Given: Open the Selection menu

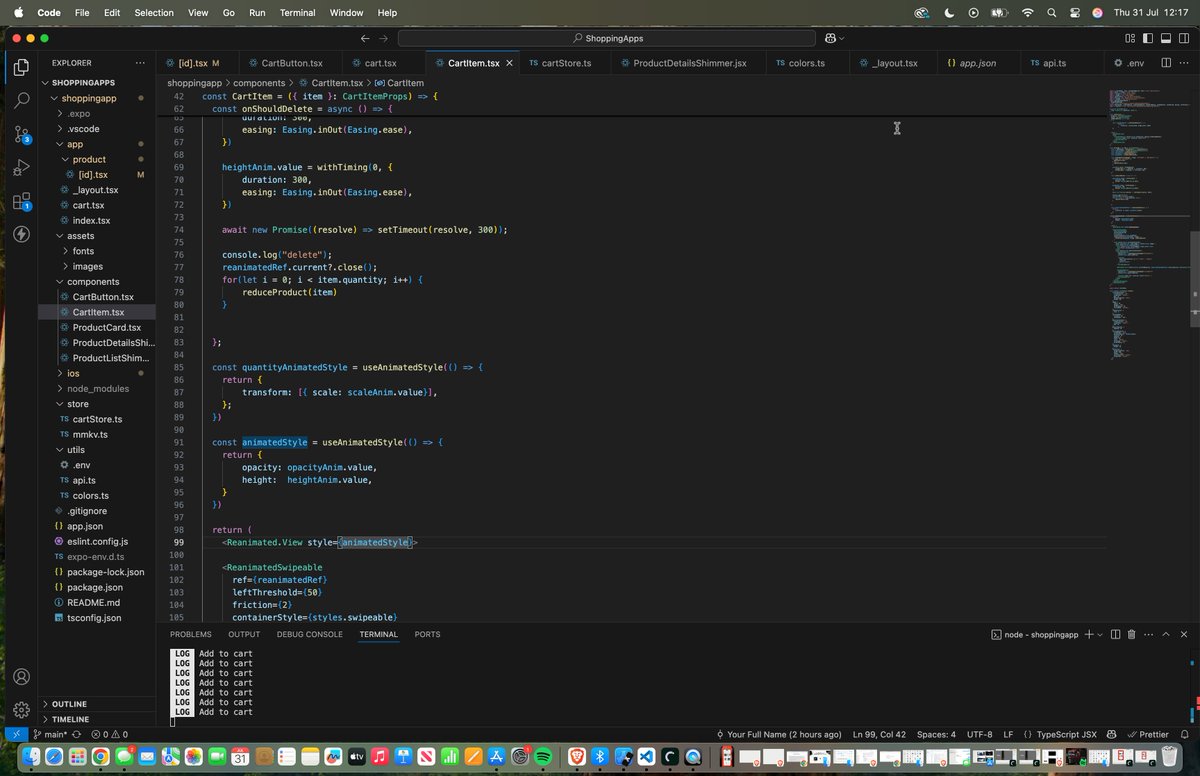Looking at the screenshot, I should pyautogui.click(x=154, y=12).
